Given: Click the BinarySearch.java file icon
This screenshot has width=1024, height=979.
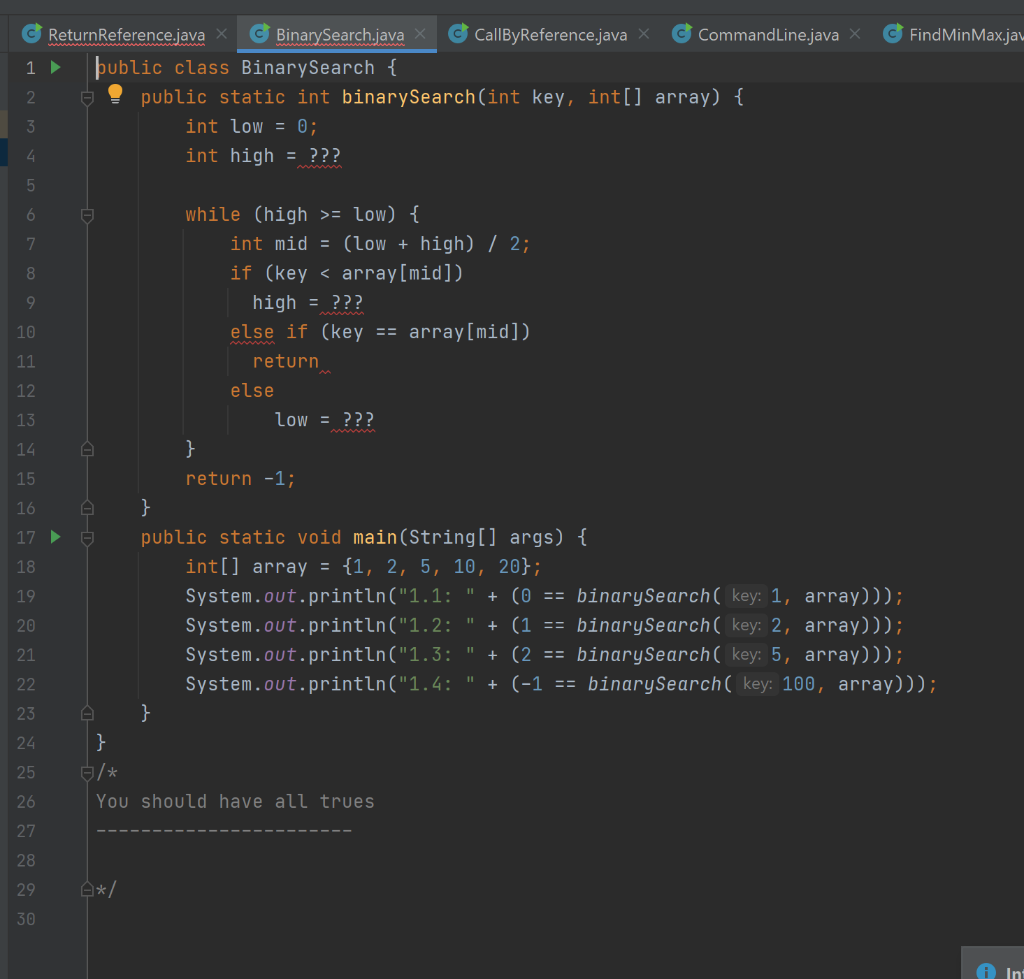Looking at the screenshot, I should point(260,33).
